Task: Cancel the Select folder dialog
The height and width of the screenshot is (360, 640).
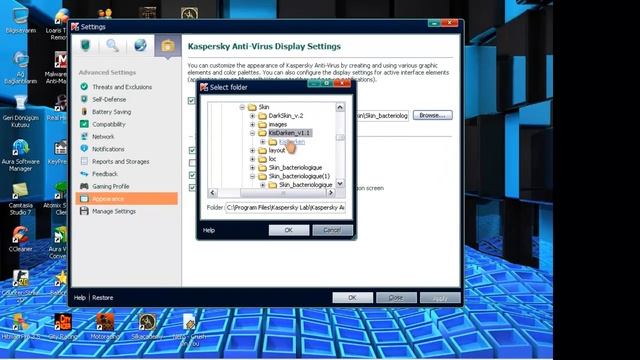Action: [x=332, y=230]
